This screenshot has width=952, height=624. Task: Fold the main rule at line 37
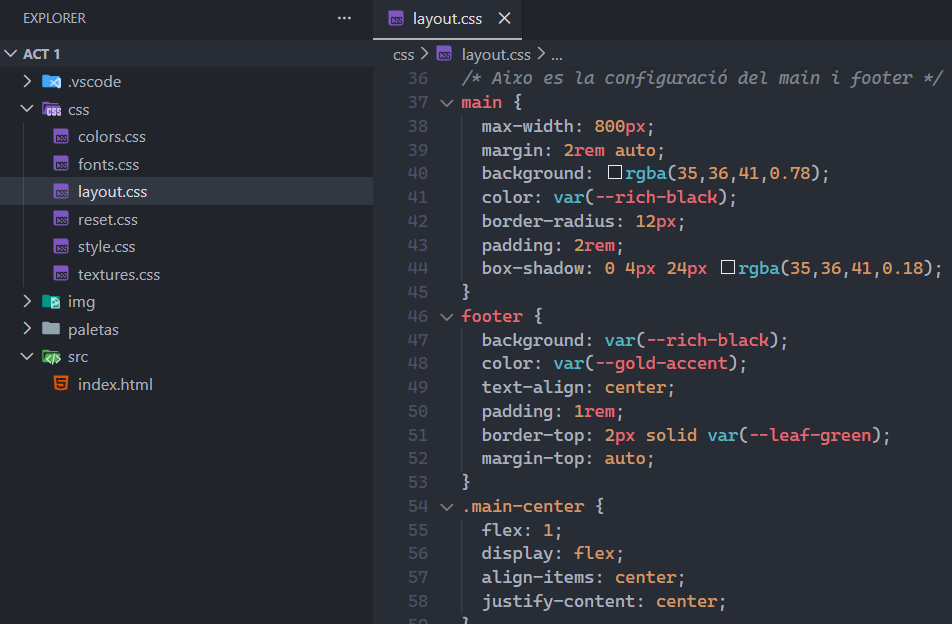pyautogui.click(x=446, y=102)
